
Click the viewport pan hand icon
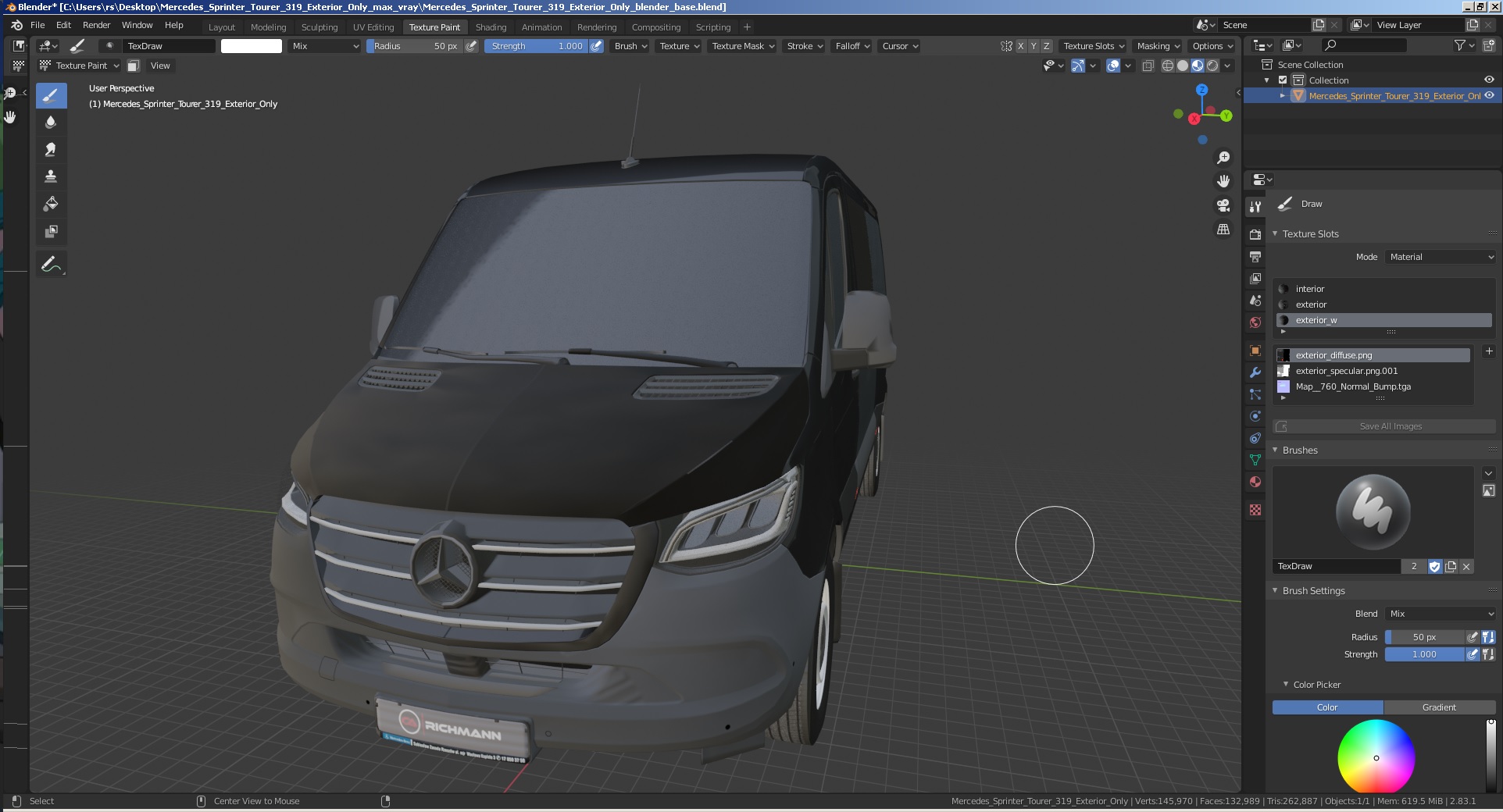click(x=1223, y=181)
